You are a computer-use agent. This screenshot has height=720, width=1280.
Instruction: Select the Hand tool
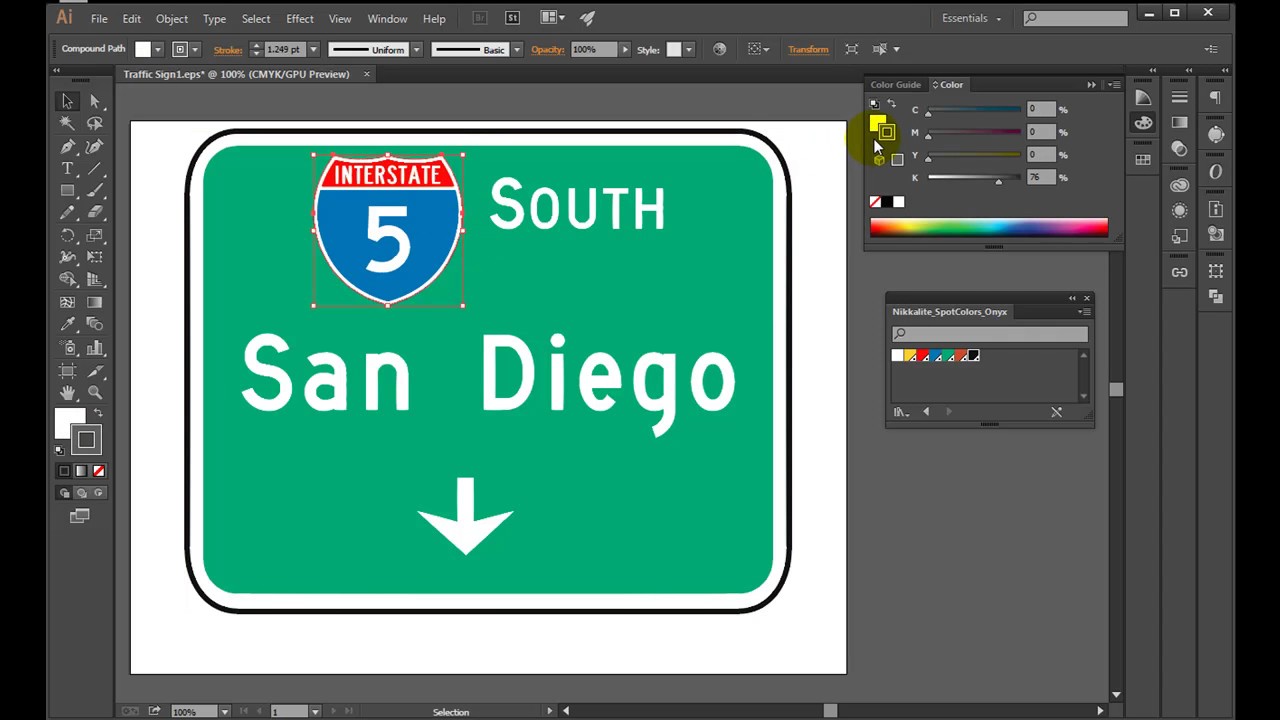click(67, 392)
